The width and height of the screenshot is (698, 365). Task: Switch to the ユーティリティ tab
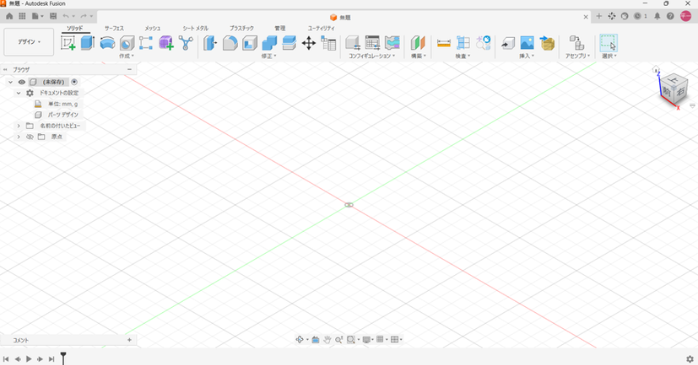point(321,28)
